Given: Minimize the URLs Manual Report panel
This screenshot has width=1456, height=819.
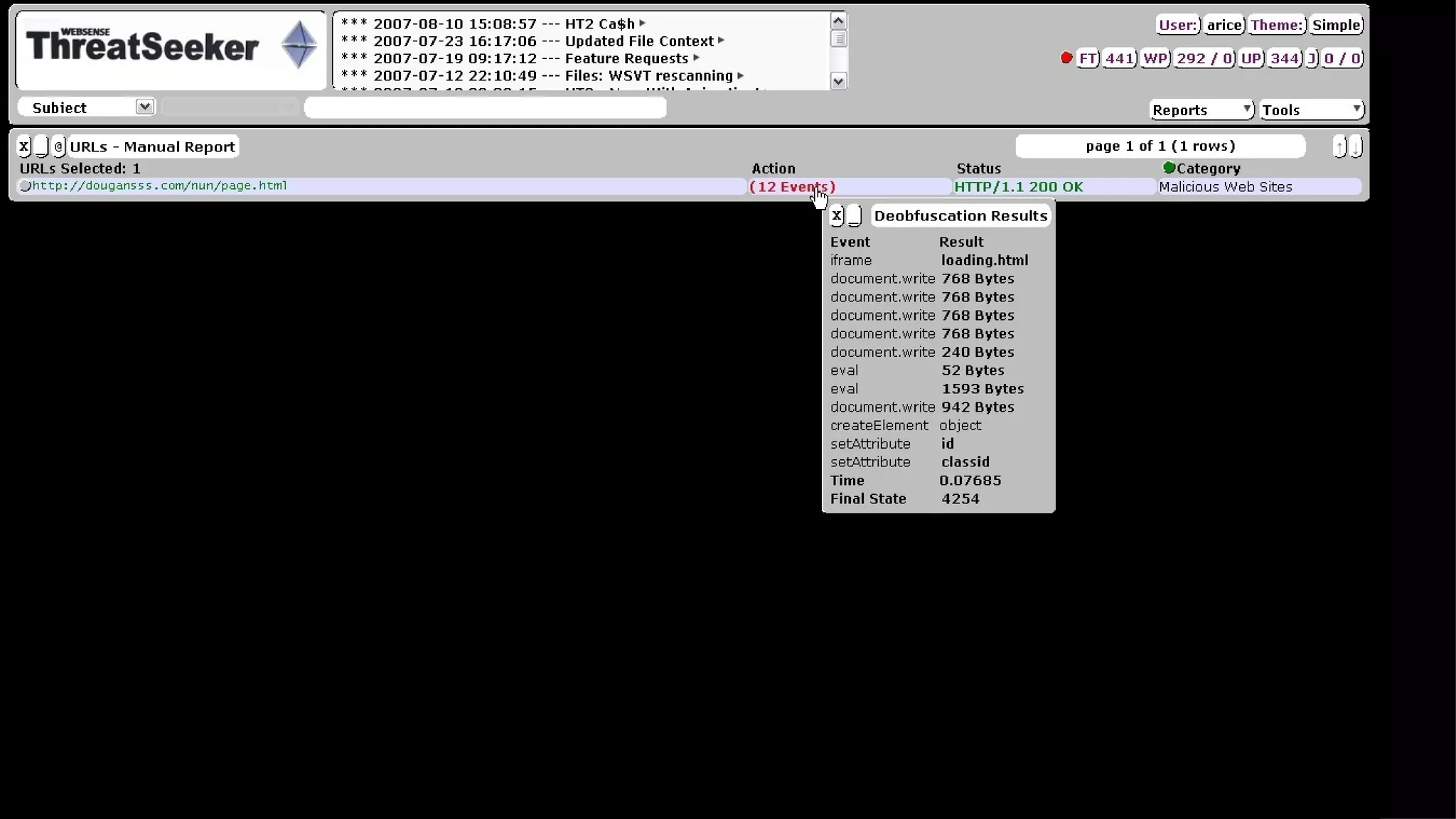Looking at the screenshot, I should pos(41,146).
